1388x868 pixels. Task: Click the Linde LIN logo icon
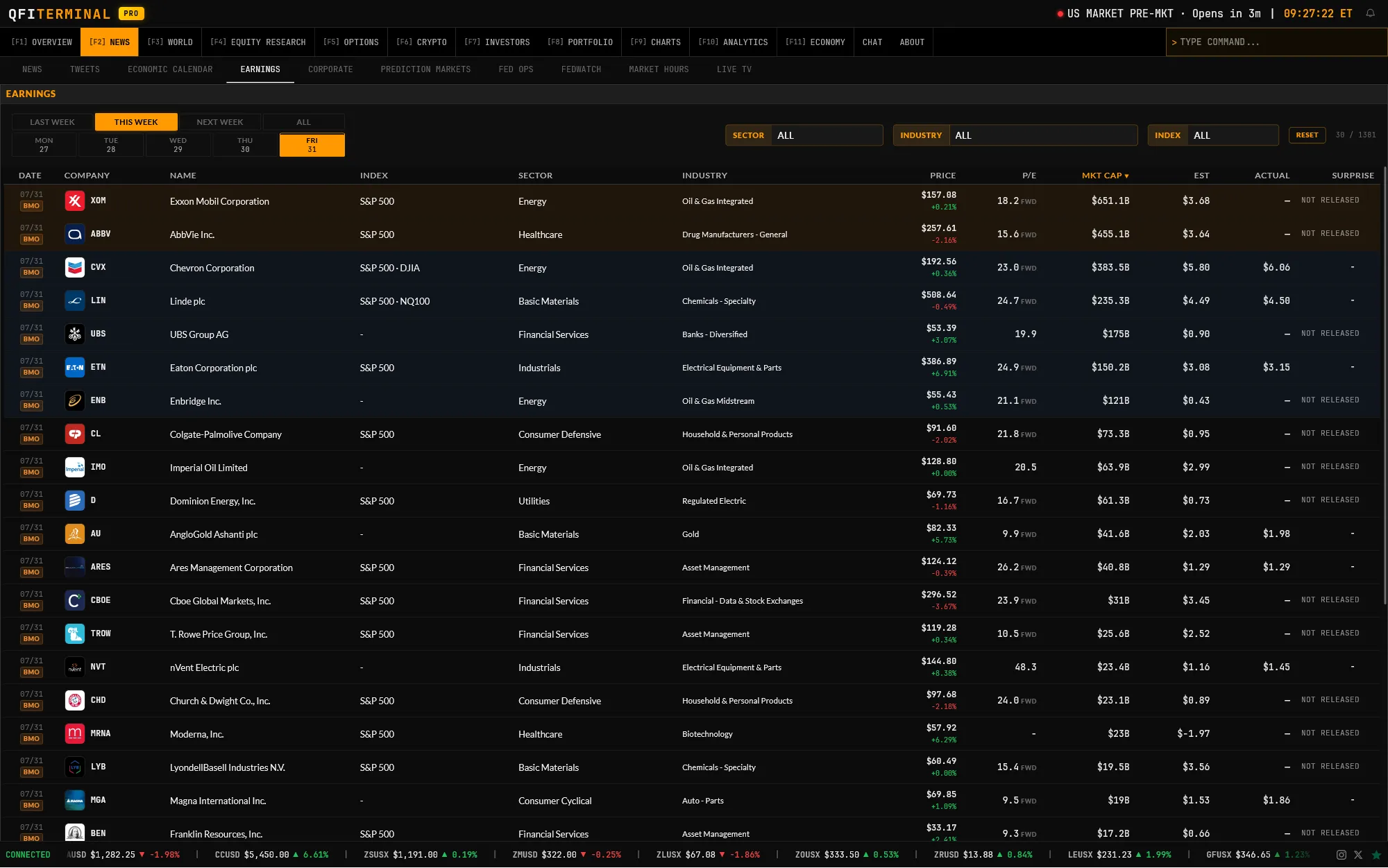(x=75, y=300)
